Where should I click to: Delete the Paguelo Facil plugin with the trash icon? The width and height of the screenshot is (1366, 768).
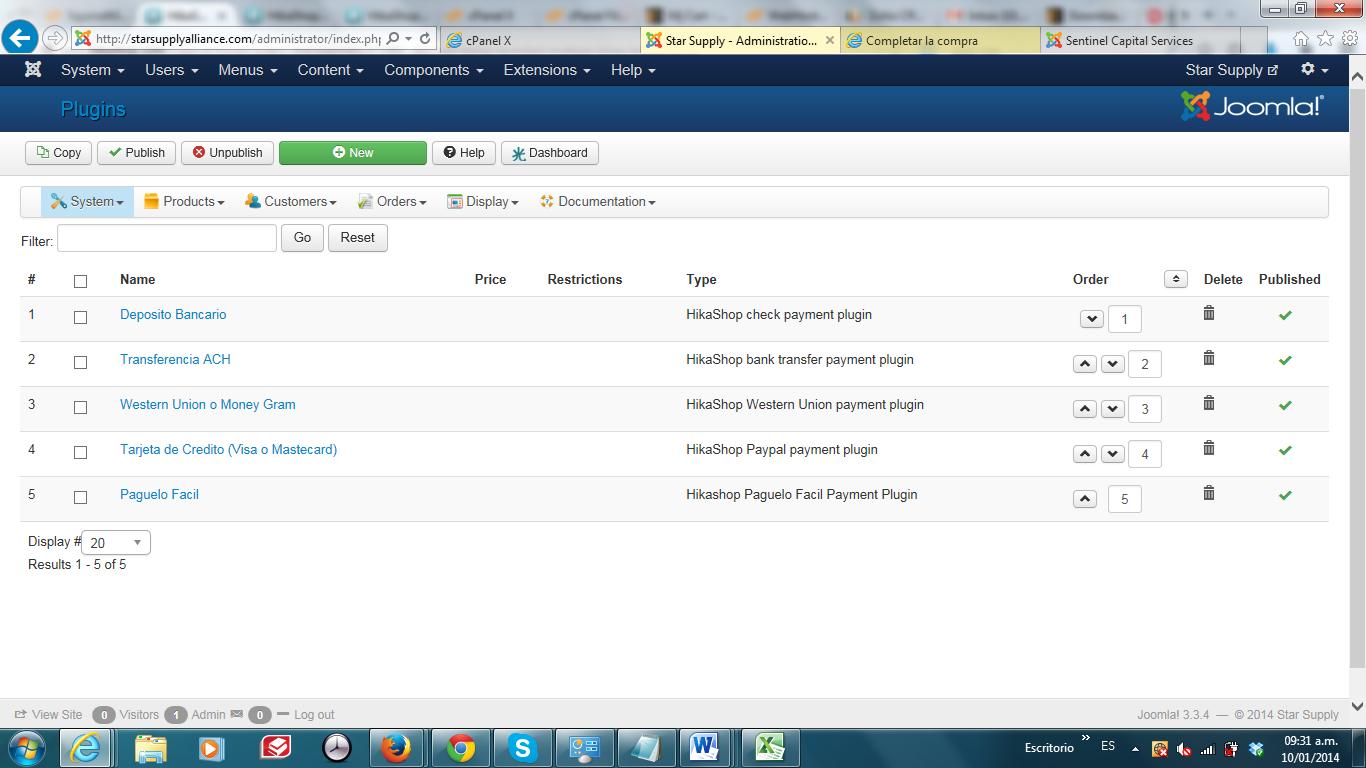pos(1209,493)
